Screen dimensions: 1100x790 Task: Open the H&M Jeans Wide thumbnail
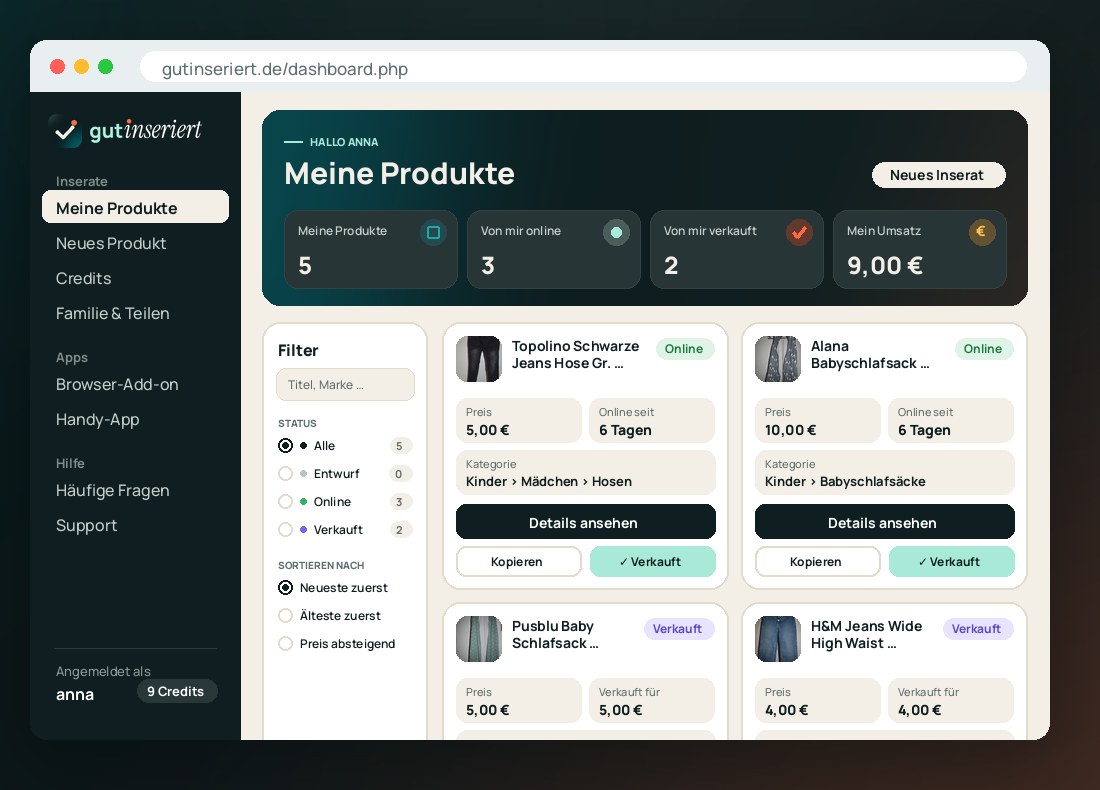777,639
